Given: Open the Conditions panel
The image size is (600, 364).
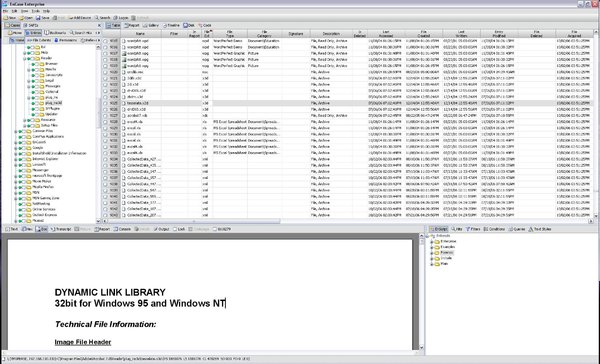Looking at the screenshot, I should click(x=494, y=229).
